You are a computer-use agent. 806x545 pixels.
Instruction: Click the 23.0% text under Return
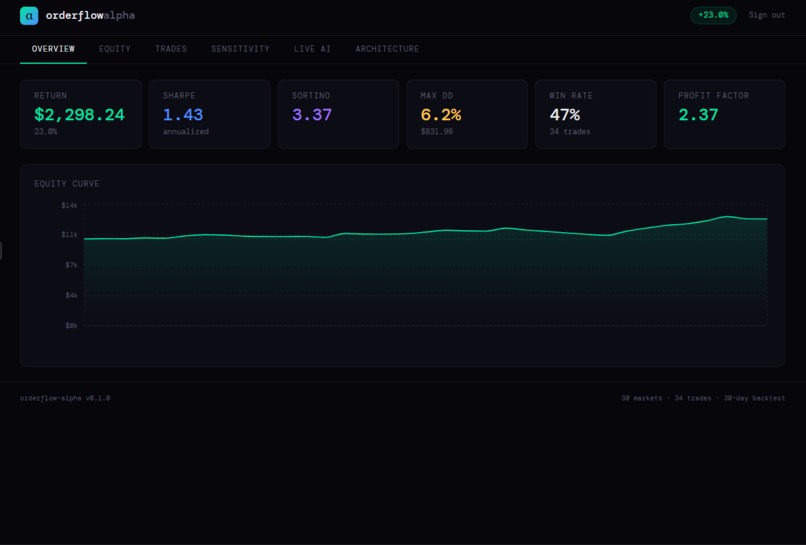(x=46, y=132)
